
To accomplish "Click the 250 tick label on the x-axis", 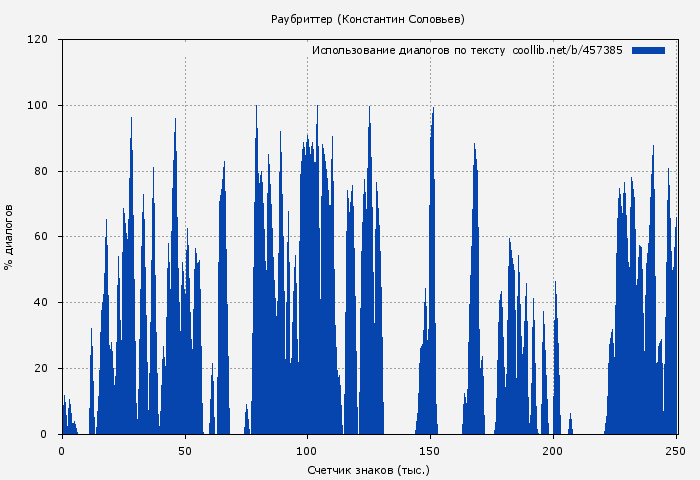I will point(676,451).
